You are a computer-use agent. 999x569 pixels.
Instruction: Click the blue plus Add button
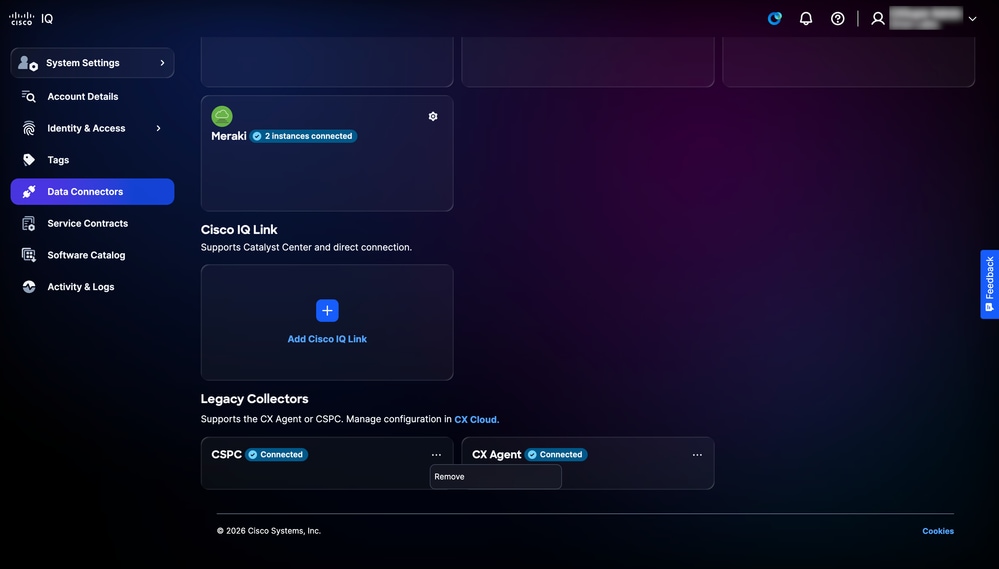327,310
